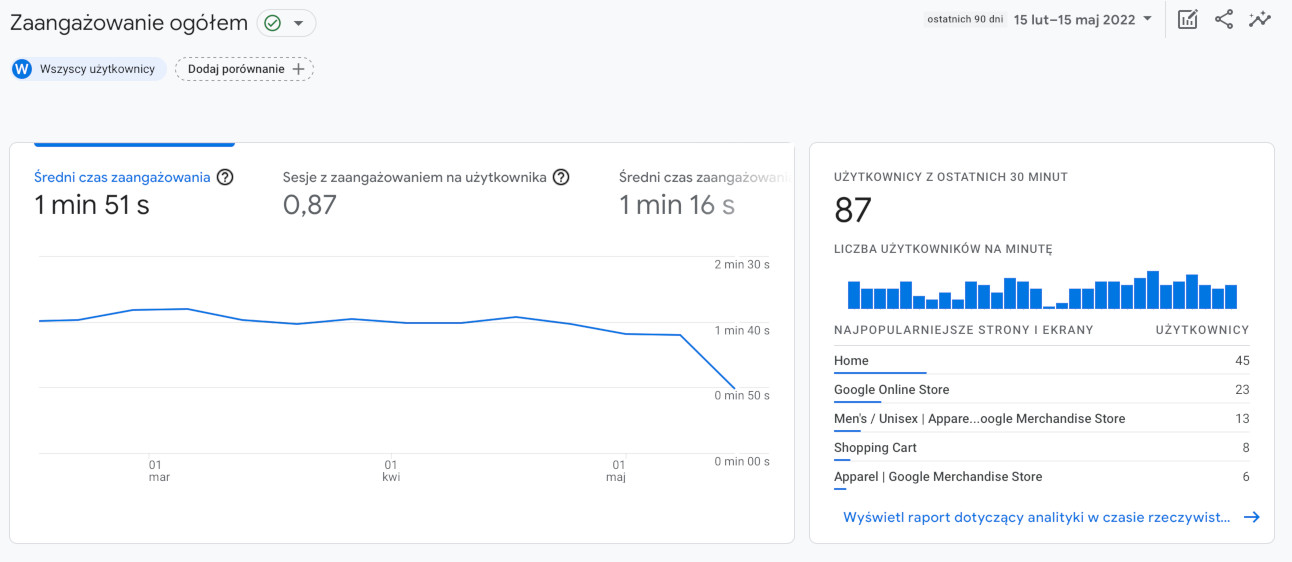This screenshot has height=562, width=1292.
Task: Click the Google Online Store row
Action: pos(1042,390)
